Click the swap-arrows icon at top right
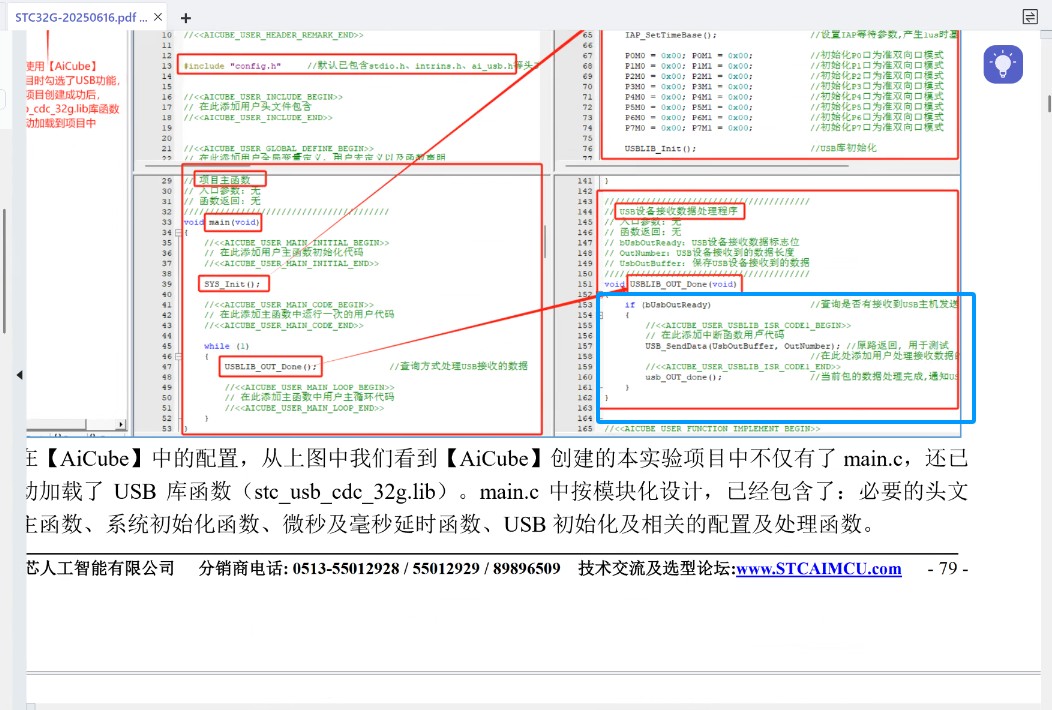The image size is (1052, 710). tap(1030, 17)
